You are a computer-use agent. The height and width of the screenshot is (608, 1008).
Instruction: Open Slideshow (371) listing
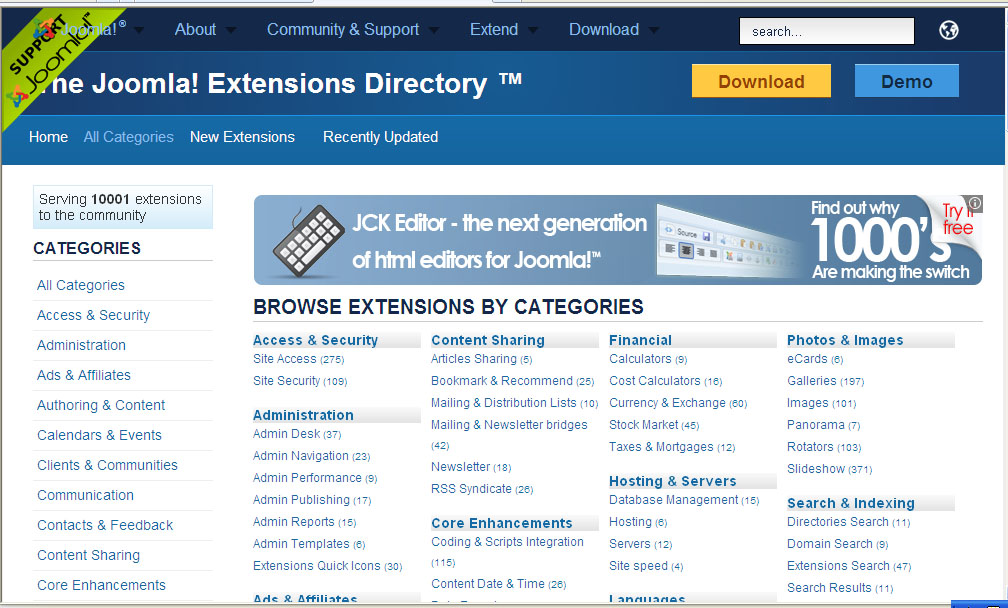coord(829,469)
